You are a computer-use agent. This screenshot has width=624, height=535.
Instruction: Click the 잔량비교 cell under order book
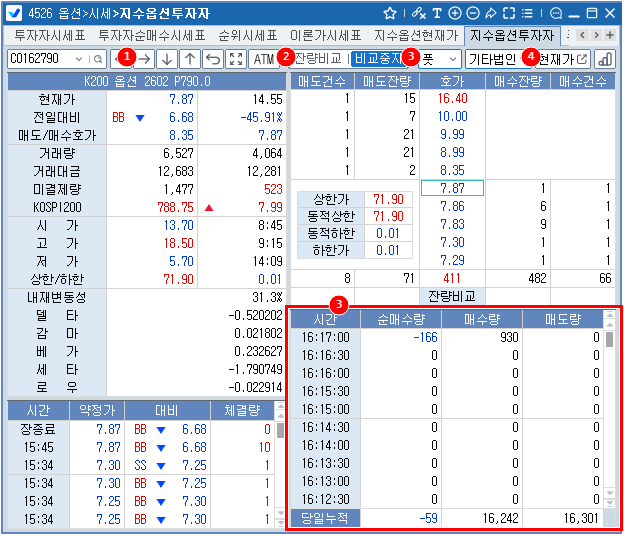(x=449, y=296)
